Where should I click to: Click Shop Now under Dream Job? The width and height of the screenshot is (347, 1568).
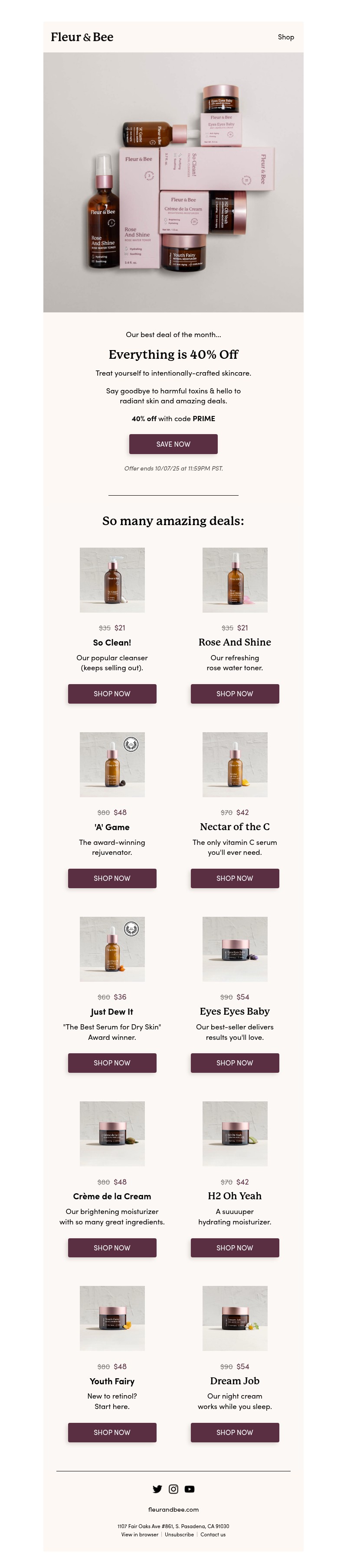coord(235,1432)
